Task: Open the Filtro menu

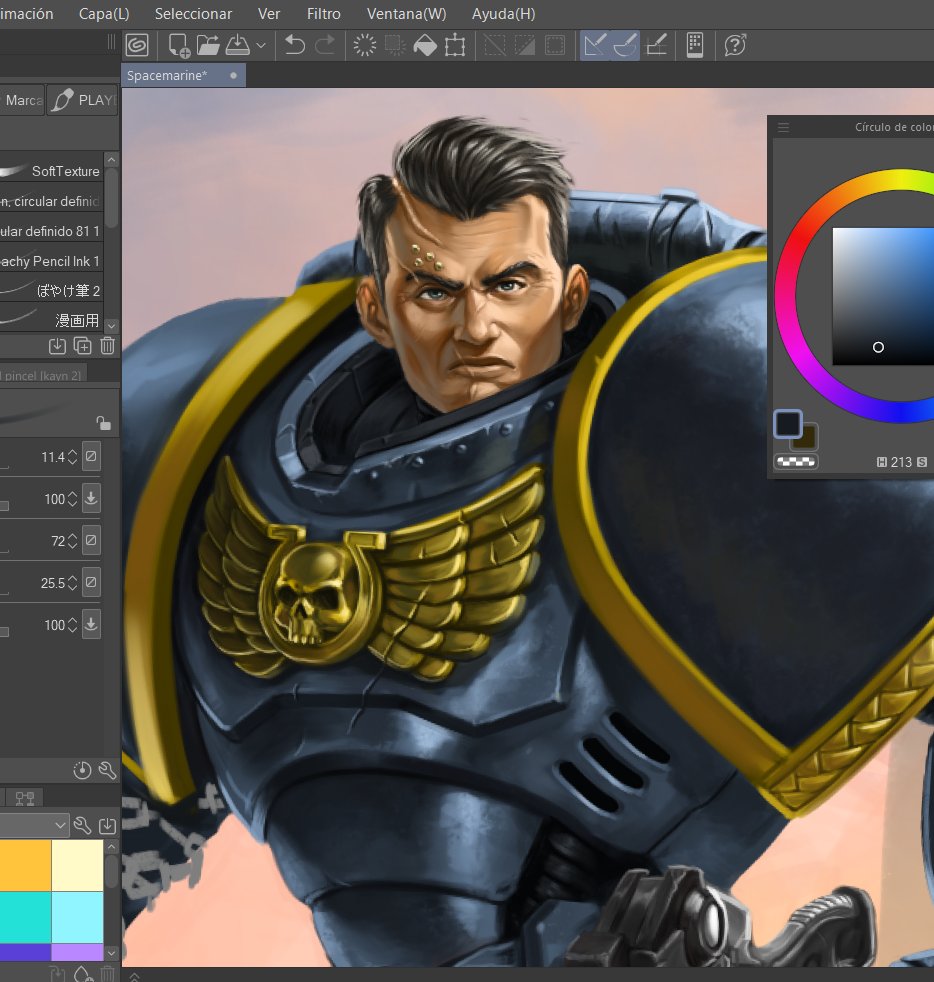Action: [x=323, y=14]
